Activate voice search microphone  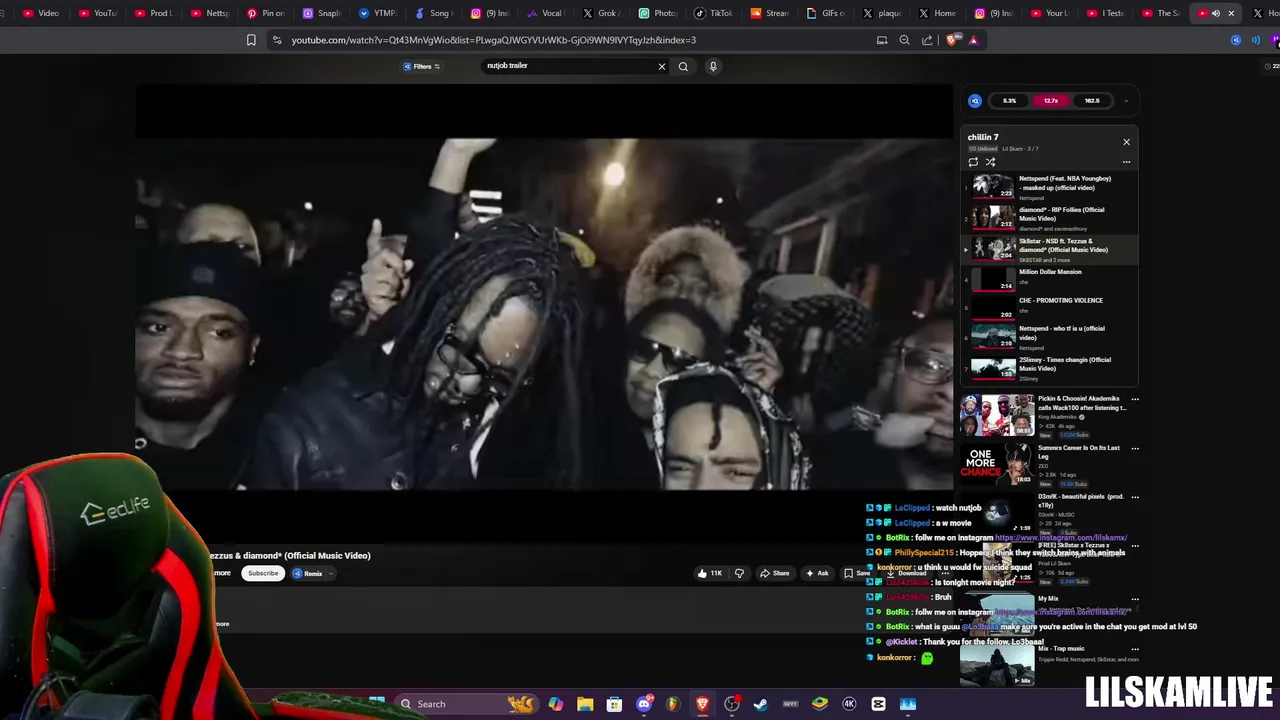click(x=713, y=66)
